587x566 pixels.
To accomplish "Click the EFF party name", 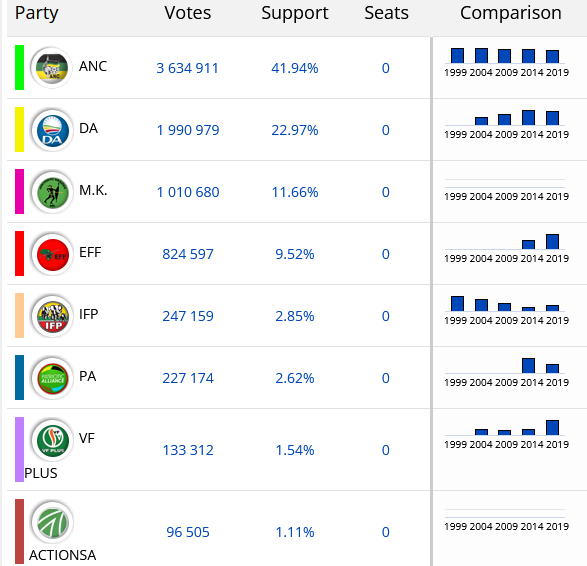I will (90, 252).
